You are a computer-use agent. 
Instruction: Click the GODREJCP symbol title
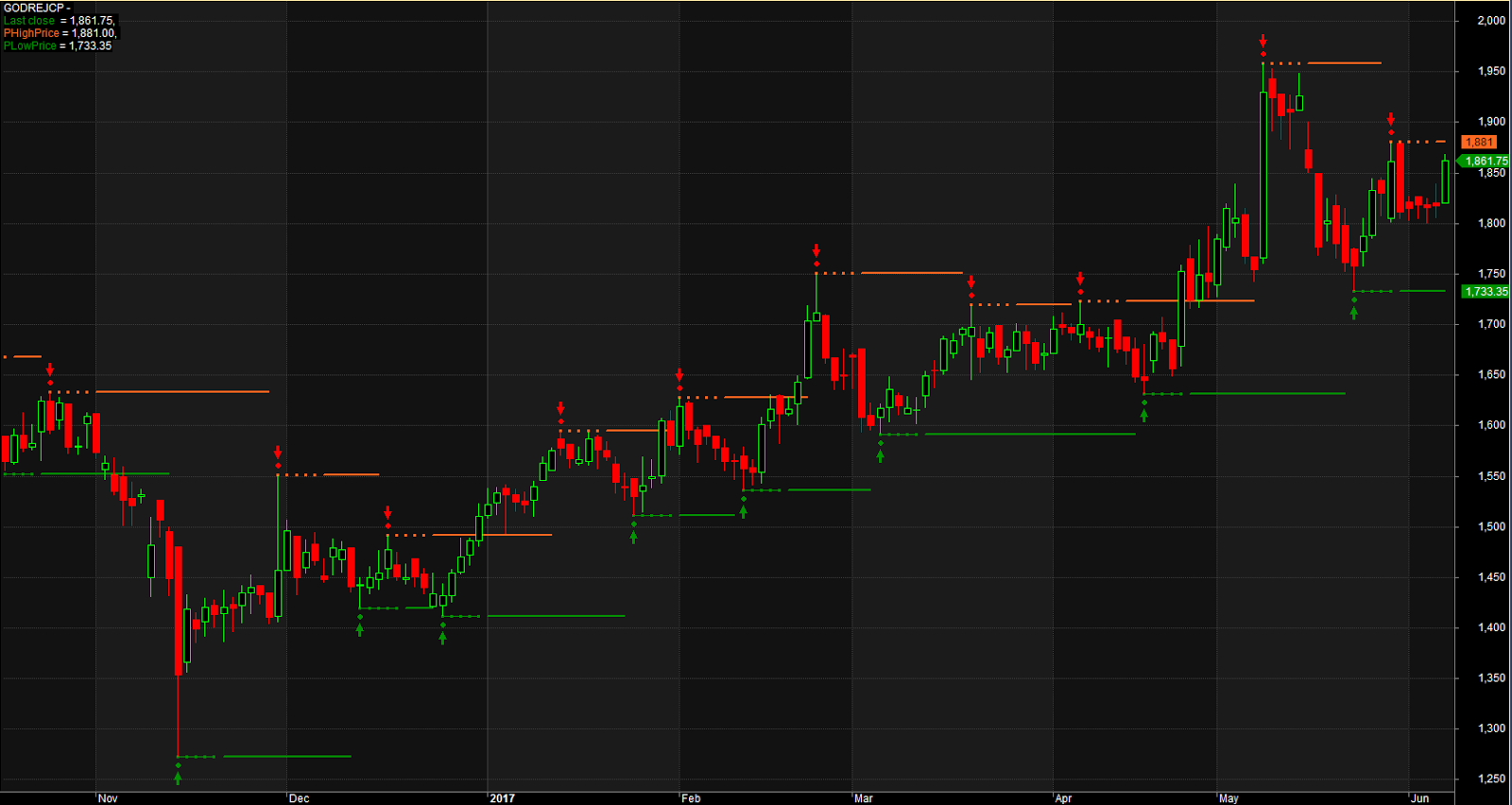pyautogui.click(x=37, y=8)
